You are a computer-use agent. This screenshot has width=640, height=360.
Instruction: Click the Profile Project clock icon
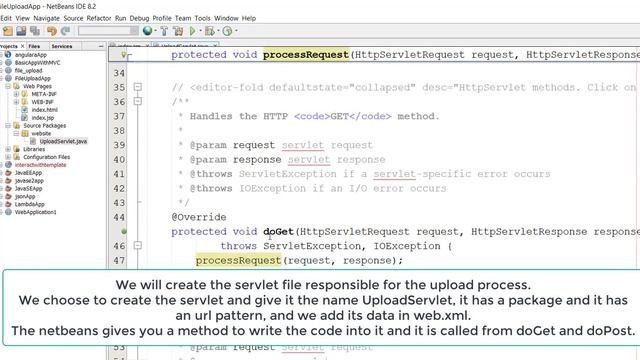227,31
